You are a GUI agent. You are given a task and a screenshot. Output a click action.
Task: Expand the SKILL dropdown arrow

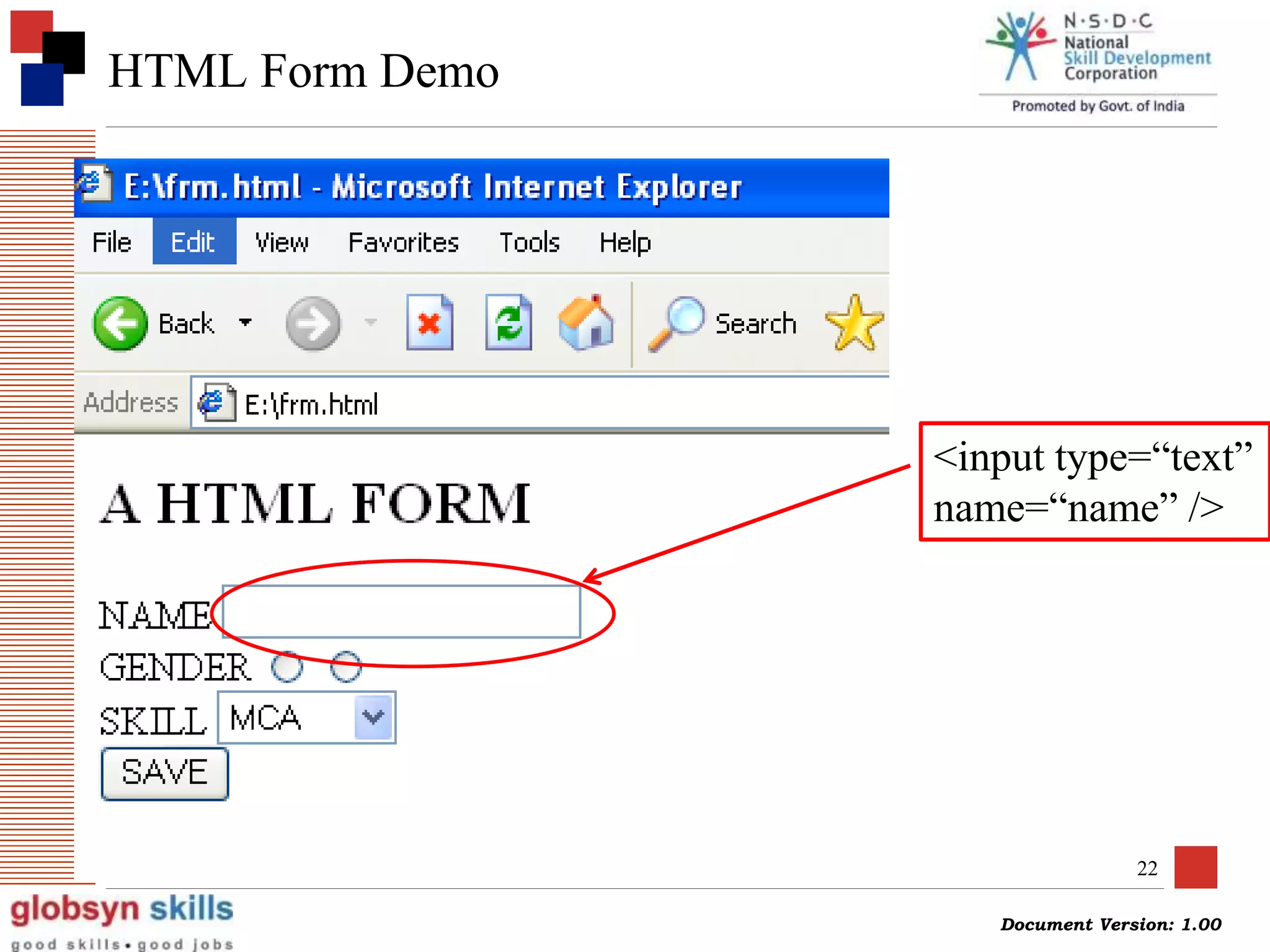[x=373, y=718]
